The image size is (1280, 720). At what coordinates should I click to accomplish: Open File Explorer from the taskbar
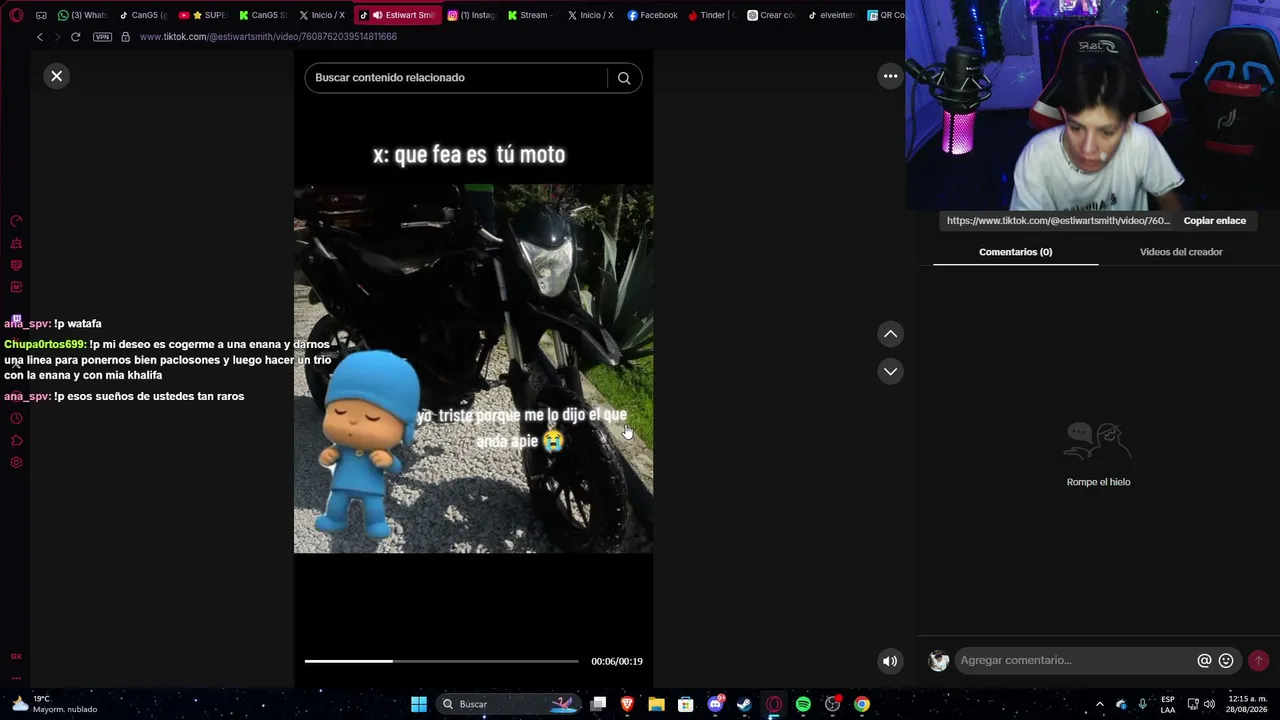pyautogui.click(x=656, y=704)
